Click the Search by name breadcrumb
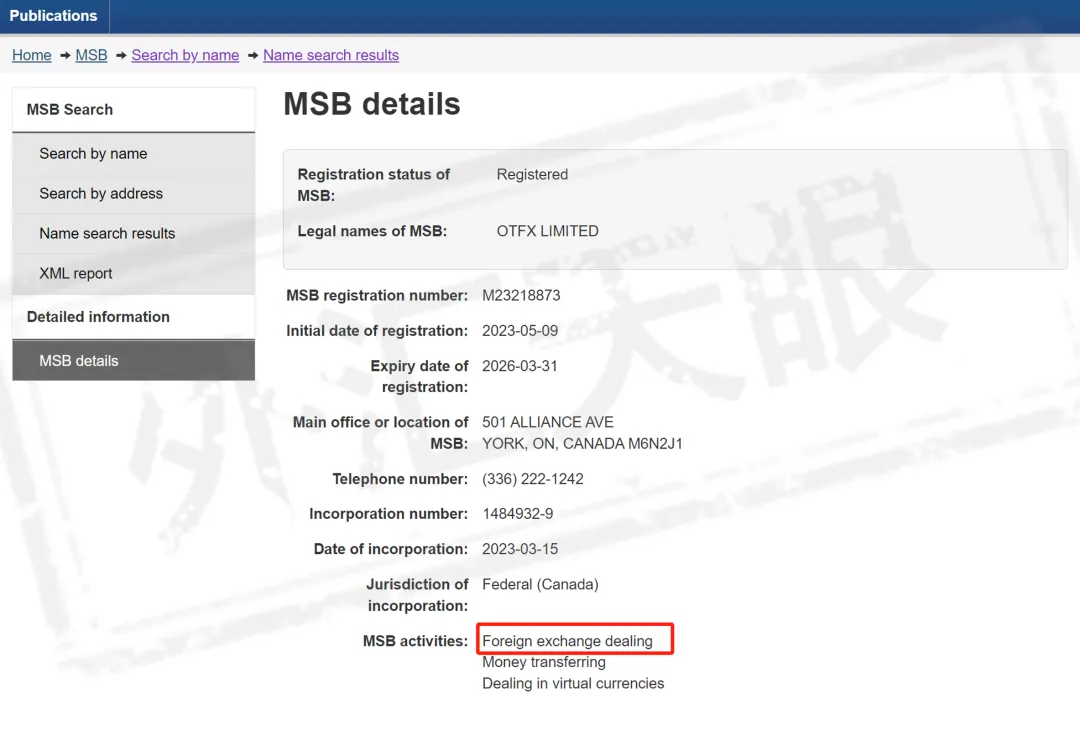Viewport: 1080px width, 730px height. 185,55
